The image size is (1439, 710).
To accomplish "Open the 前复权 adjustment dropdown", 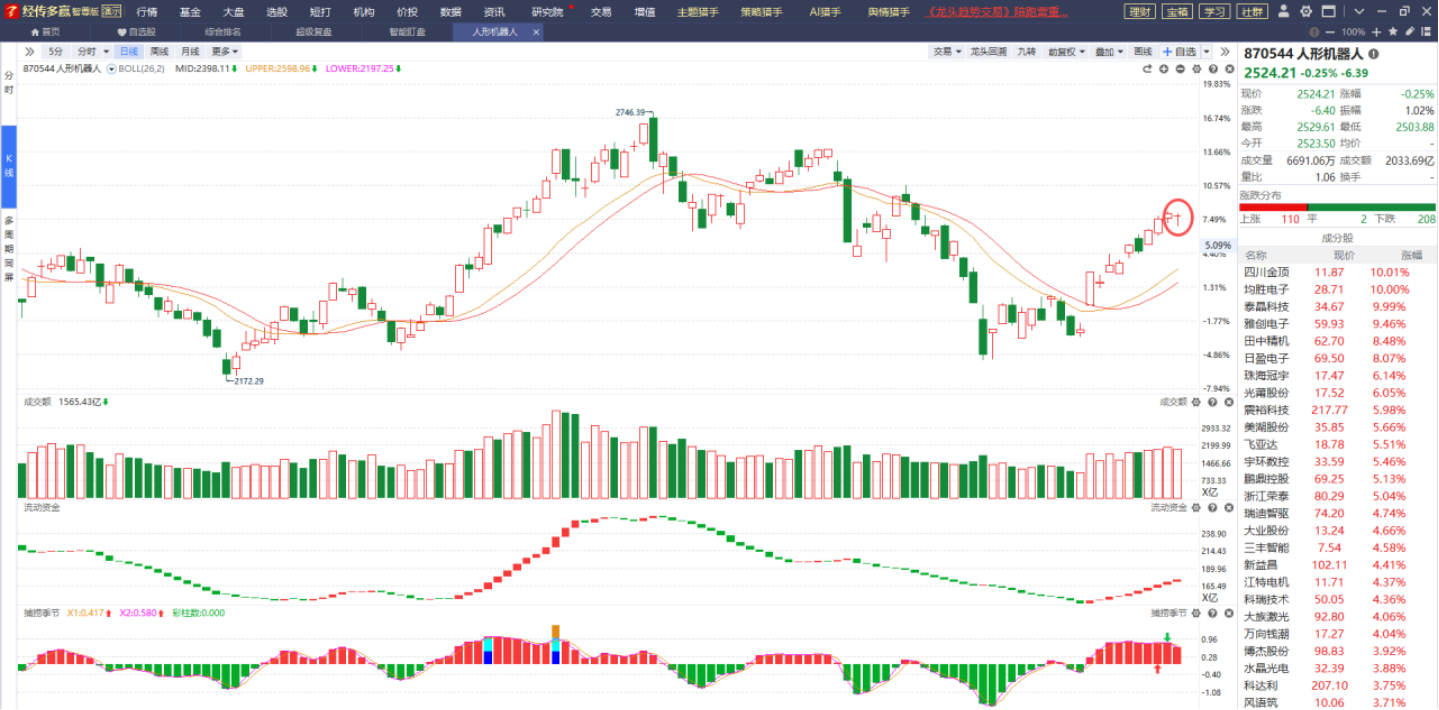I will pos(1065,51).
